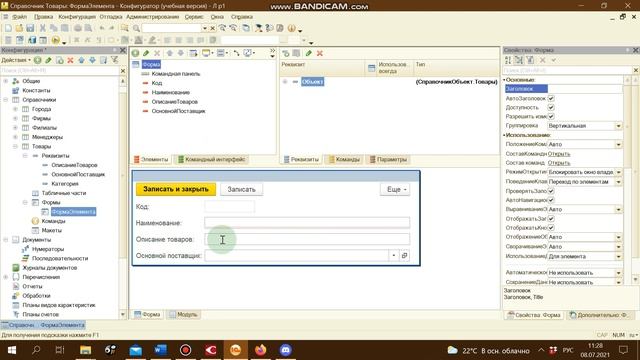The image size is (640, 360).
Task: Toggle the ПроверятьЗаполнение checkbox
Action: click(x=551, y=191)
